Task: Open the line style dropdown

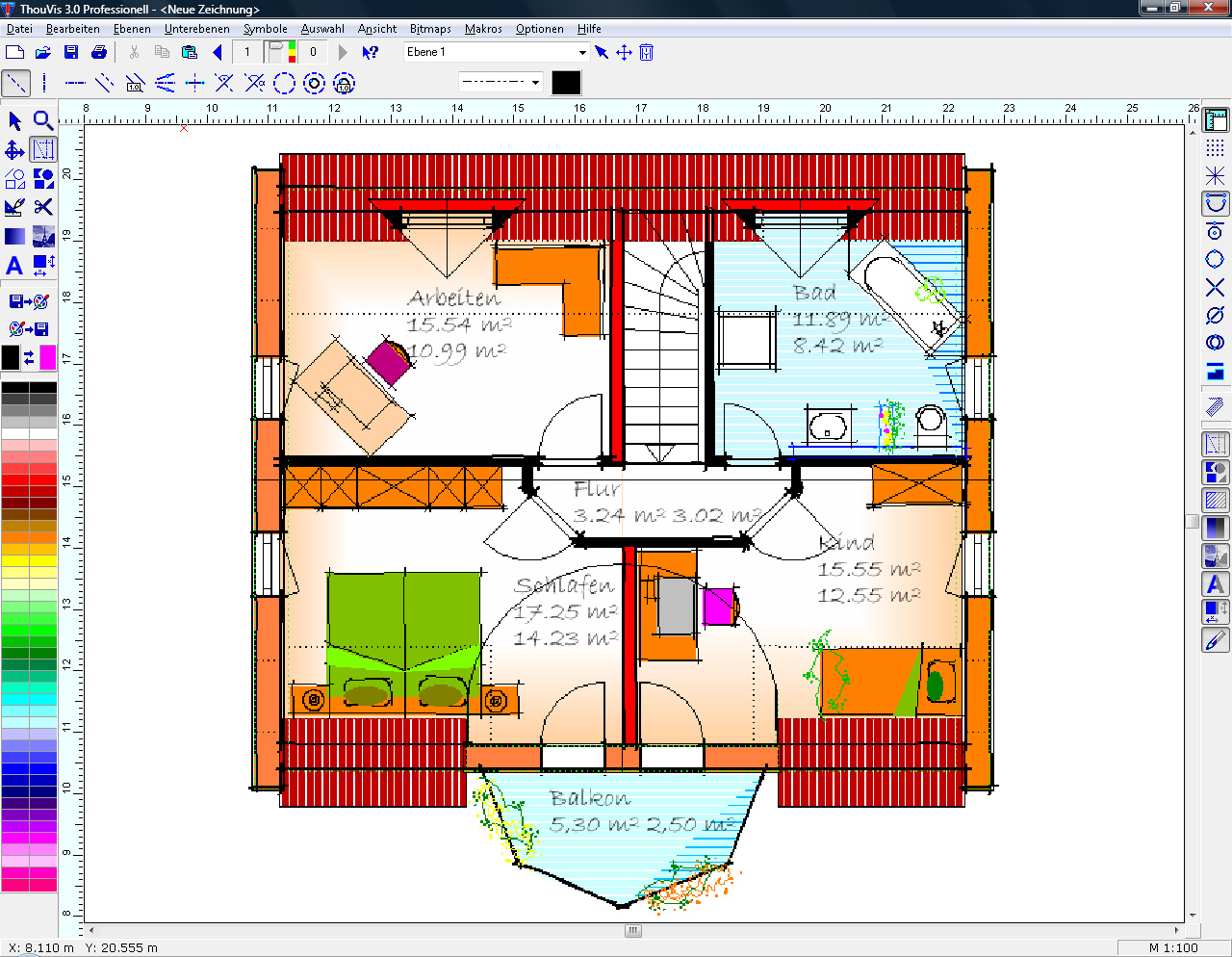Action: pos(536,83)
